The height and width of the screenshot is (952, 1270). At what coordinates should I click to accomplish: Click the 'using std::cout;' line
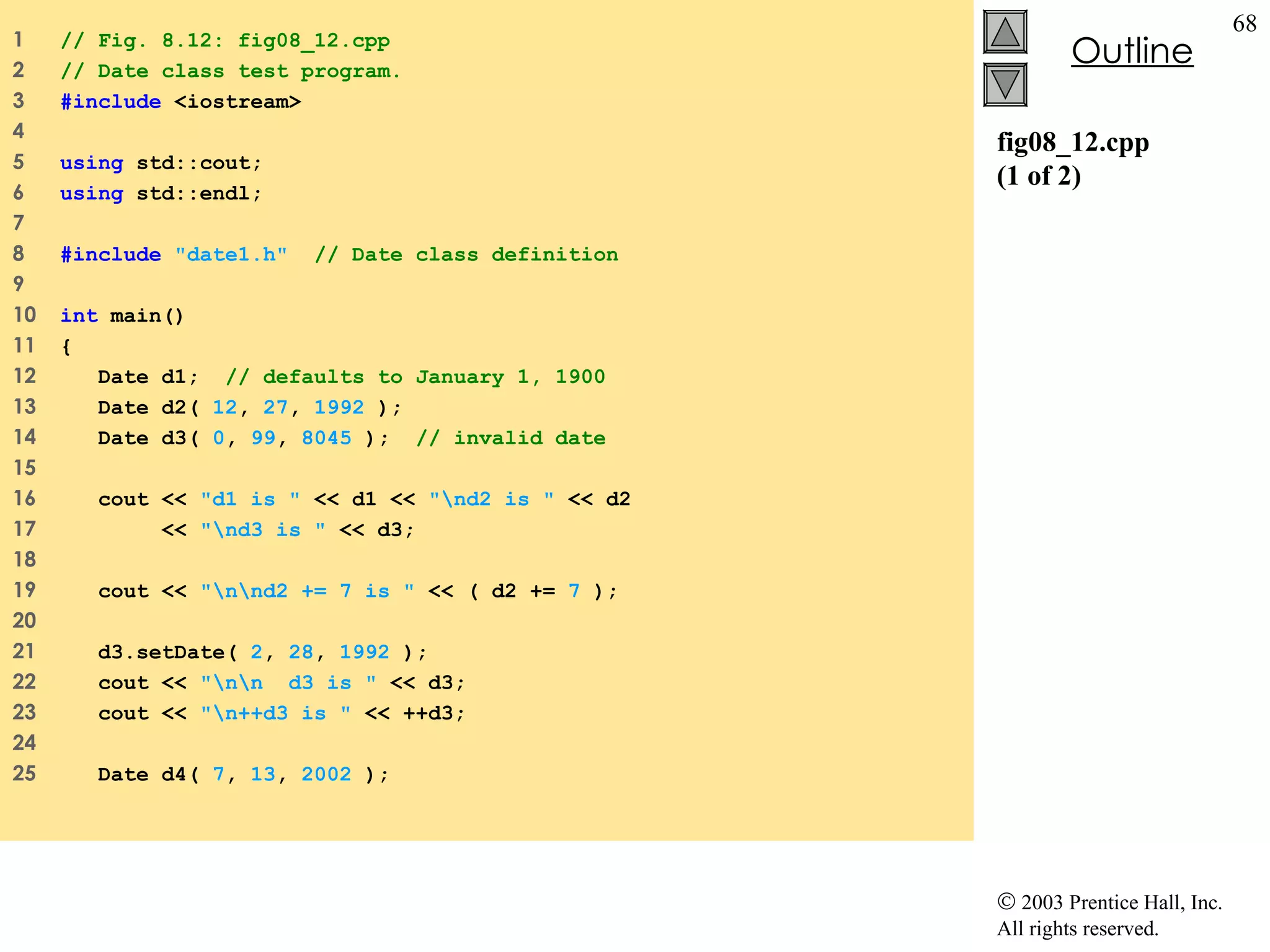[161, 163]
